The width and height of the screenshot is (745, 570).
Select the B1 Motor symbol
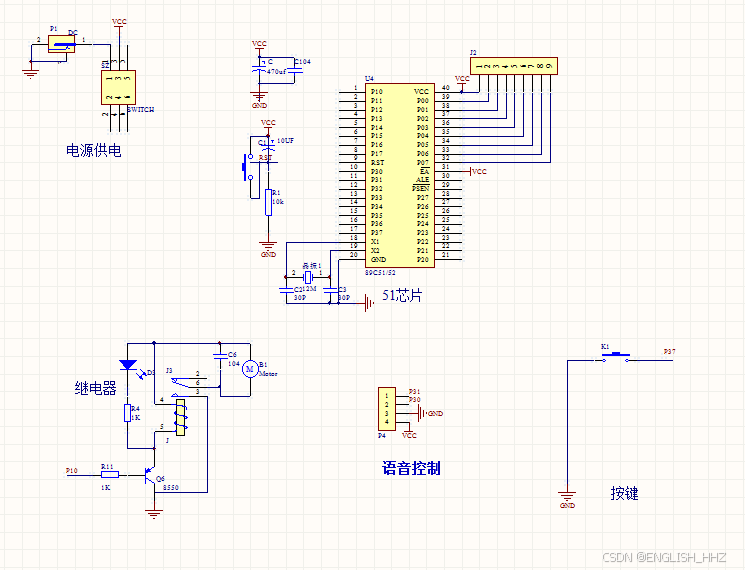coord(250,369)
